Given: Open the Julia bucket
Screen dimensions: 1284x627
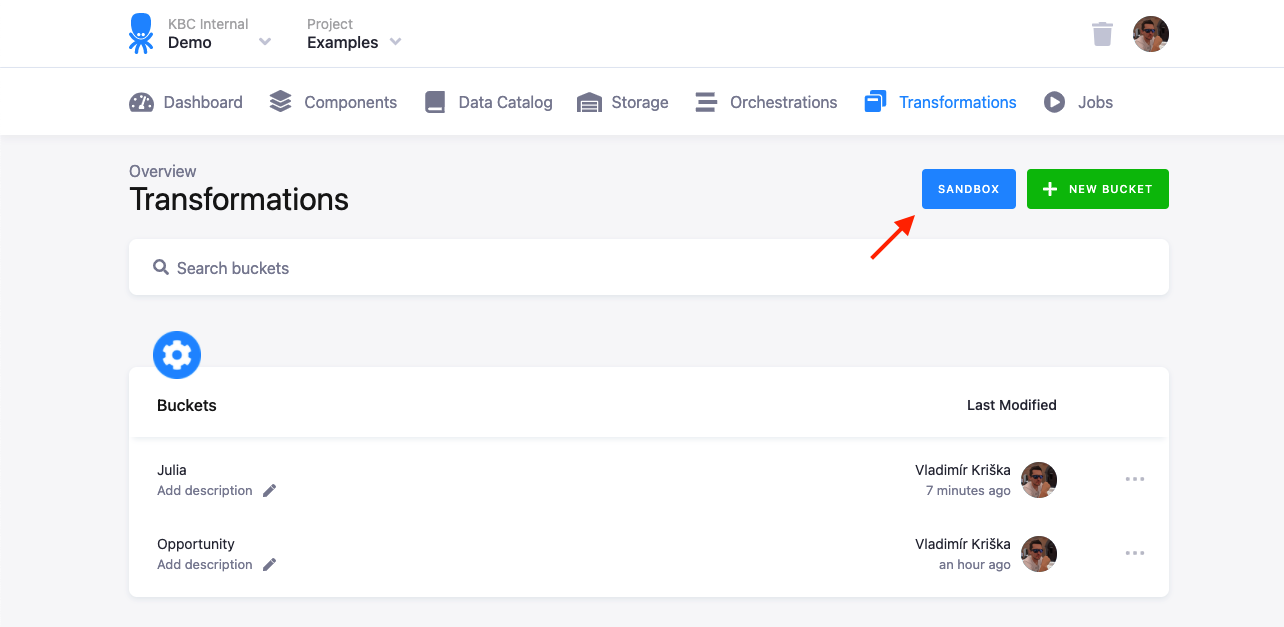Looking at the screenshot, I should click(172, 470).
